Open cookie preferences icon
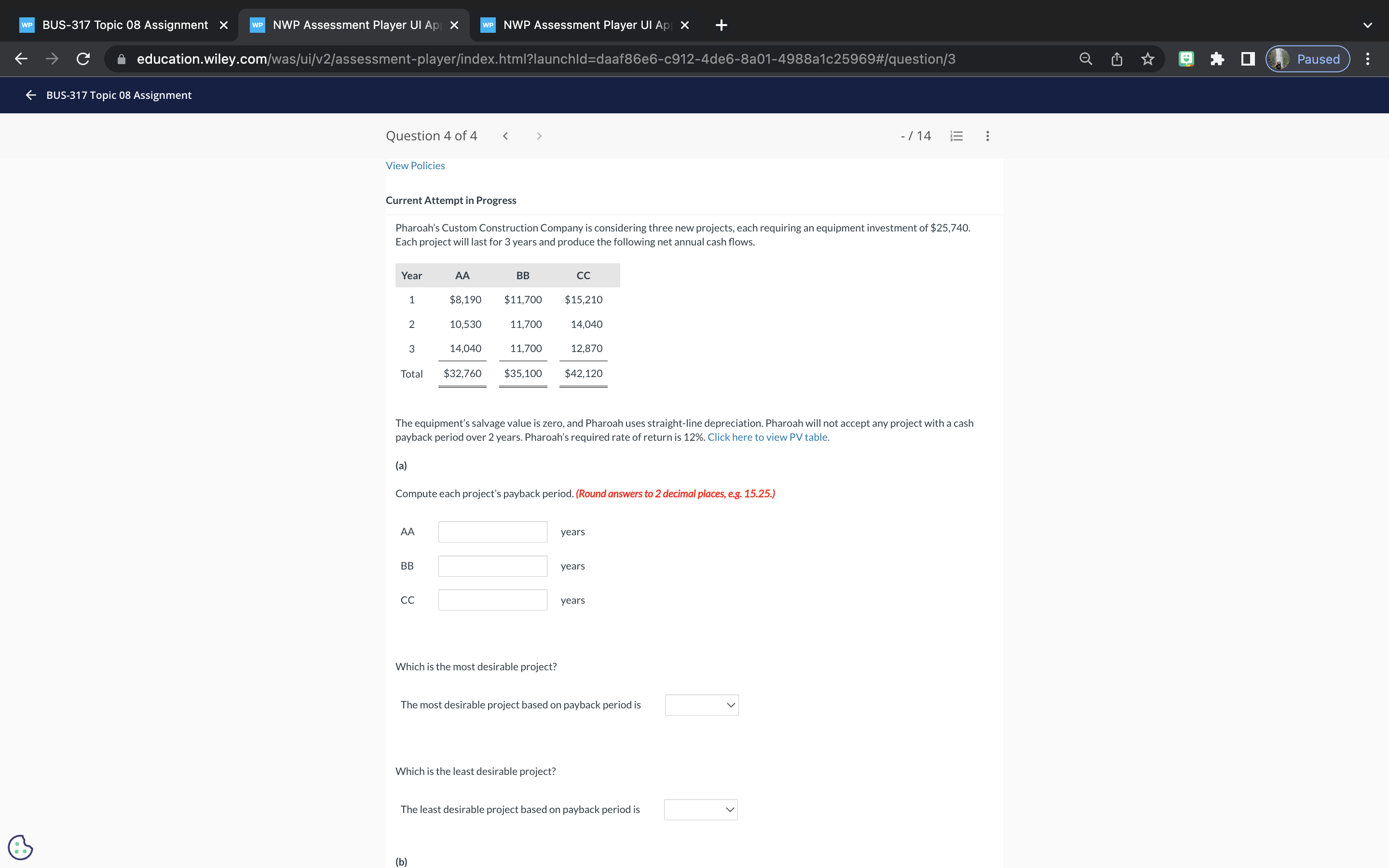The image size is (1389, 868). (x=21, y=847)
